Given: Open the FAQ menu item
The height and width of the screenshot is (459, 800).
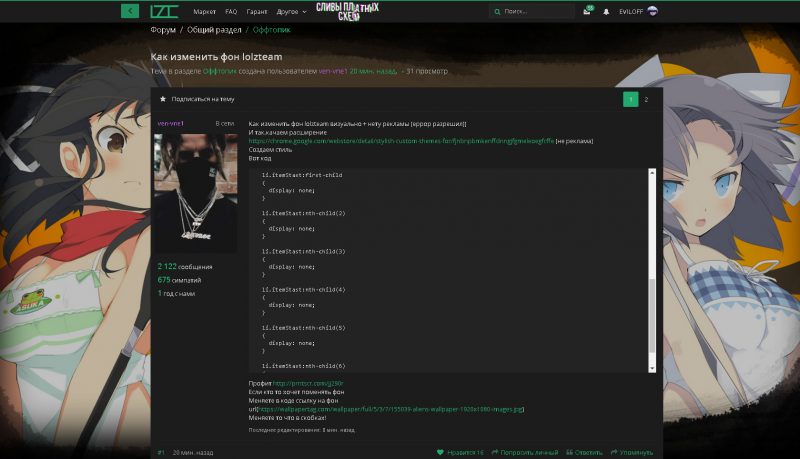Looking at the screenshot, I should point(231,12).
